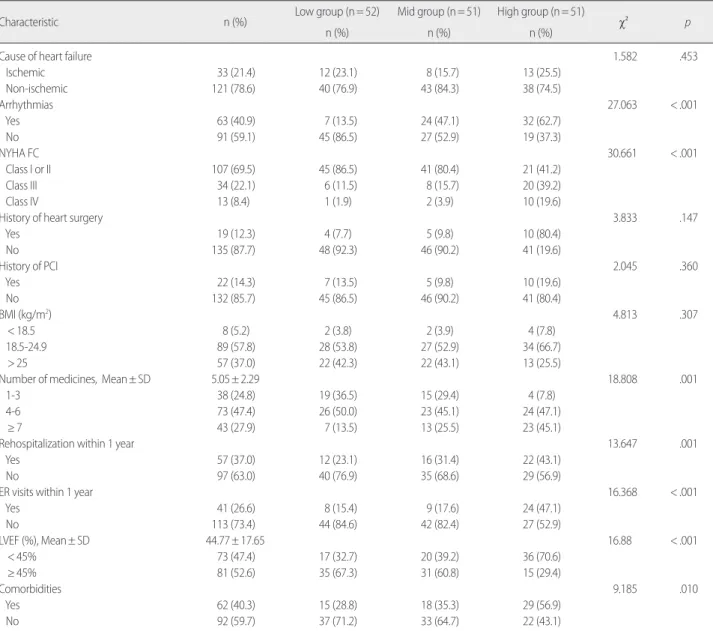Select 'Number of medicines, Mean ± SD' label
This screenshot has width=713, height=631.
click(75, 379)
